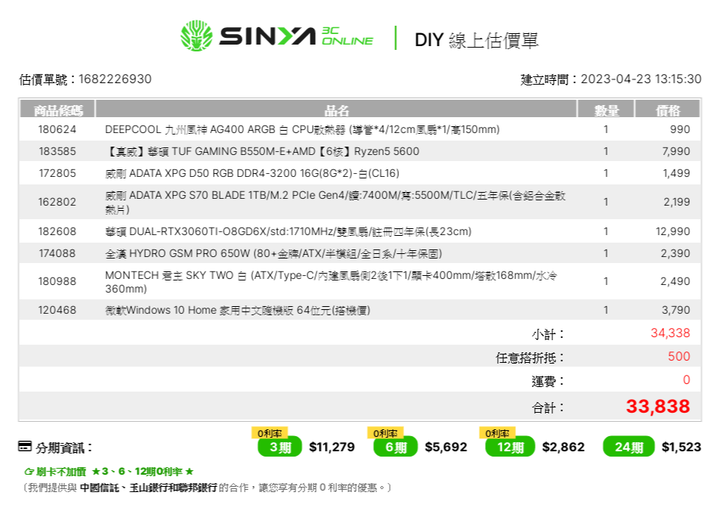The width and height of the screenshot is (720, 511).
Task: Click the 運費 label
Action: coord(548,381)
